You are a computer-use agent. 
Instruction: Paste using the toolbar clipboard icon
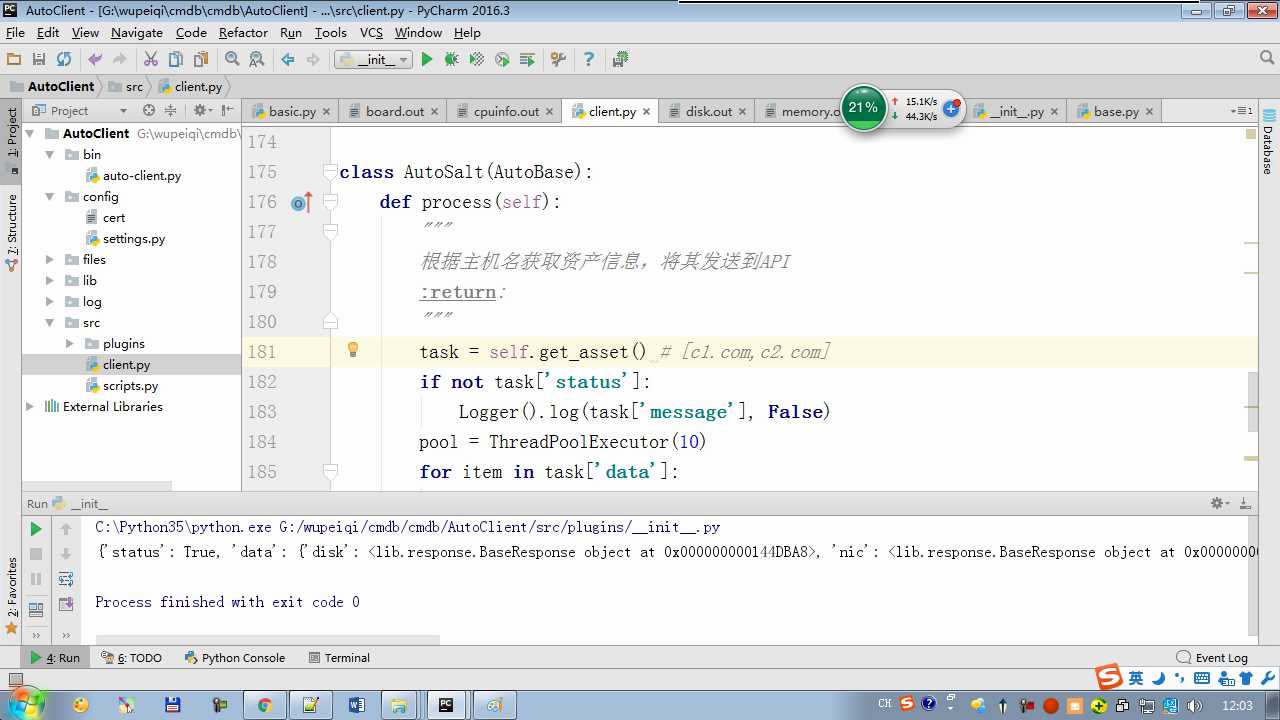pyautogui.click(x=201, y=60)
